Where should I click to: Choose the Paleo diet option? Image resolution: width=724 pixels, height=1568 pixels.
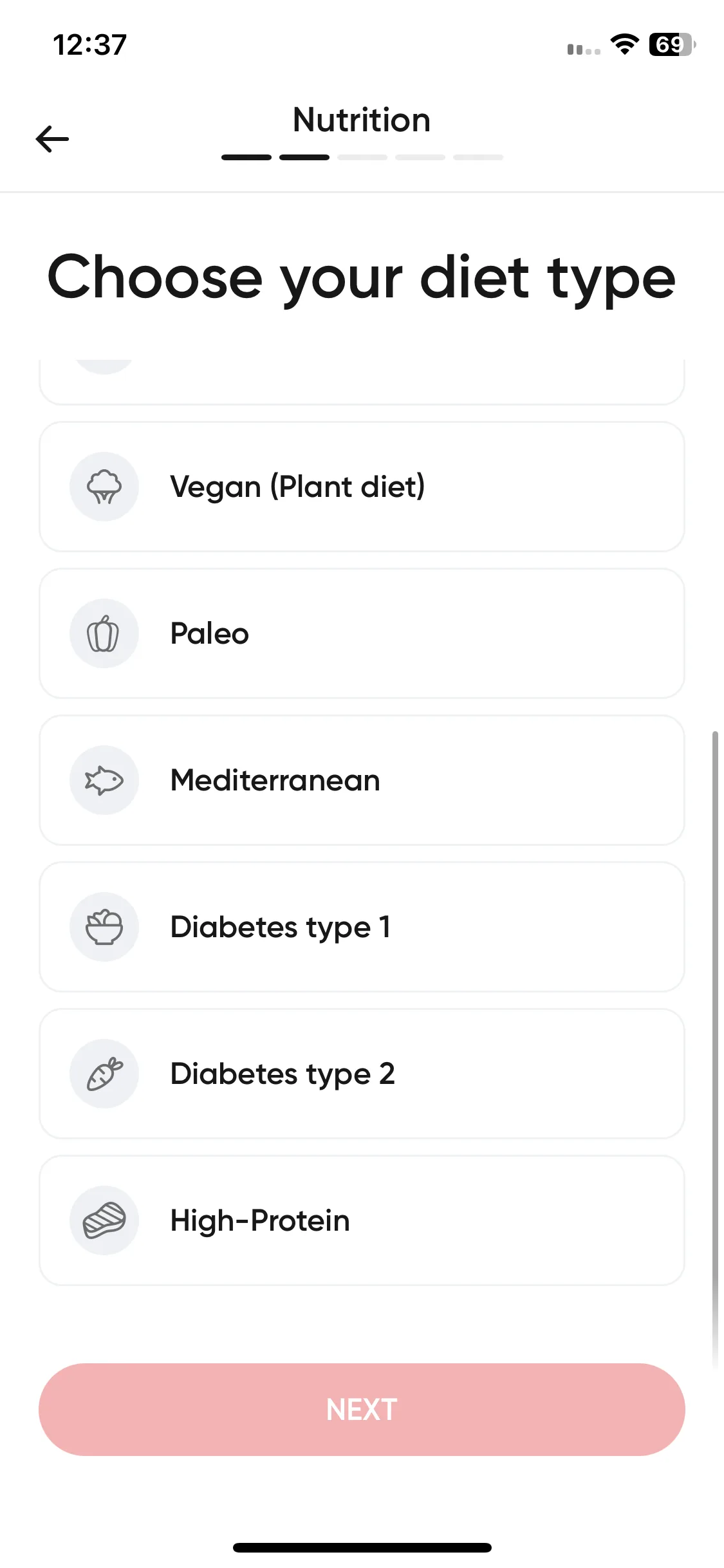coord(362,633)
